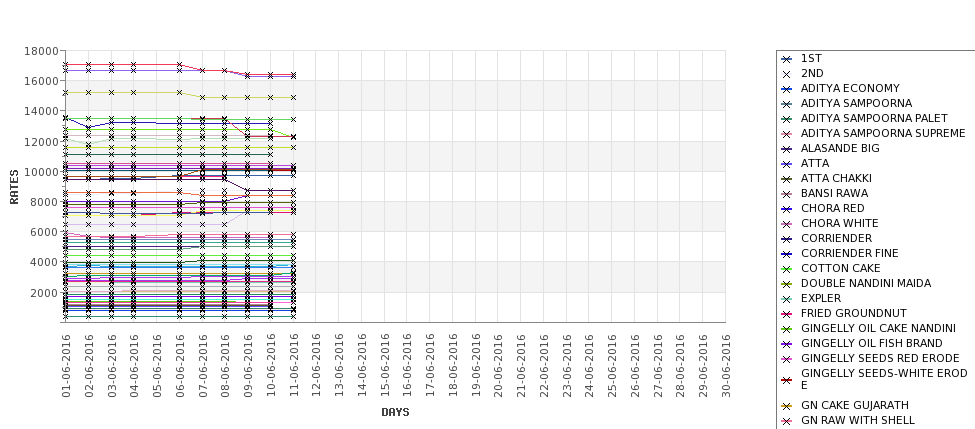This screenshot has height=429, width=975.
Task: Click the 15-06-2016 date label
Action: (x=384, y=366)
